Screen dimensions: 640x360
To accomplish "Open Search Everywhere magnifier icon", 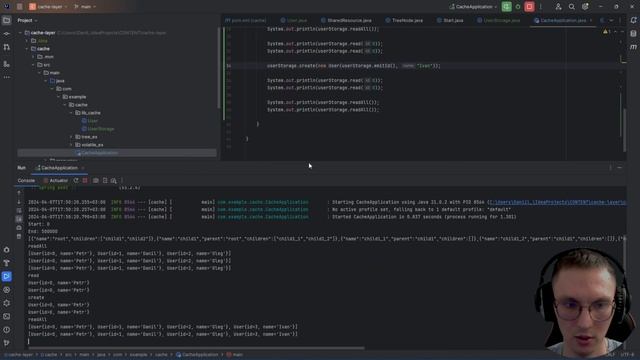I will (x=572, y=7).
